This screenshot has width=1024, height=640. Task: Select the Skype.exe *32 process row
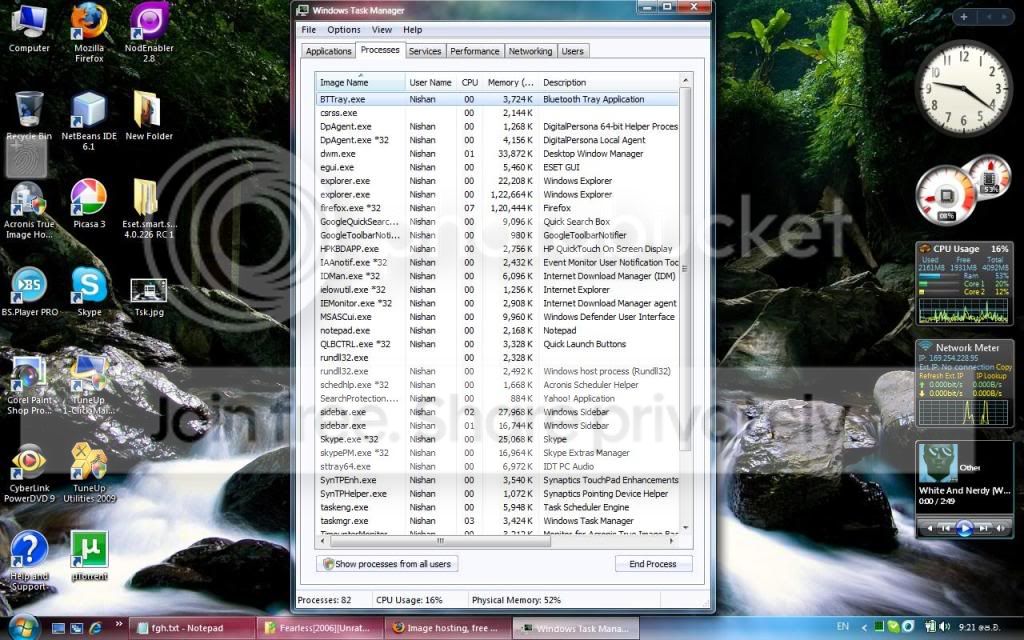point(497,439)
